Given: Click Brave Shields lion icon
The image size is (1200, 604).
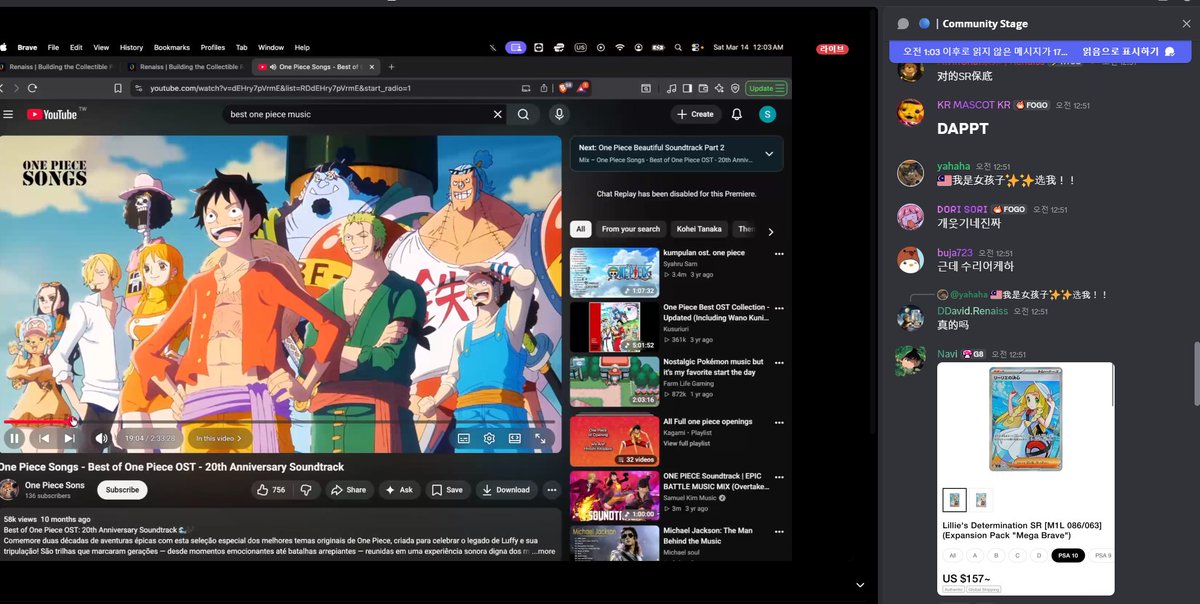Looking at the screenshot, I should tap(565, 88).
